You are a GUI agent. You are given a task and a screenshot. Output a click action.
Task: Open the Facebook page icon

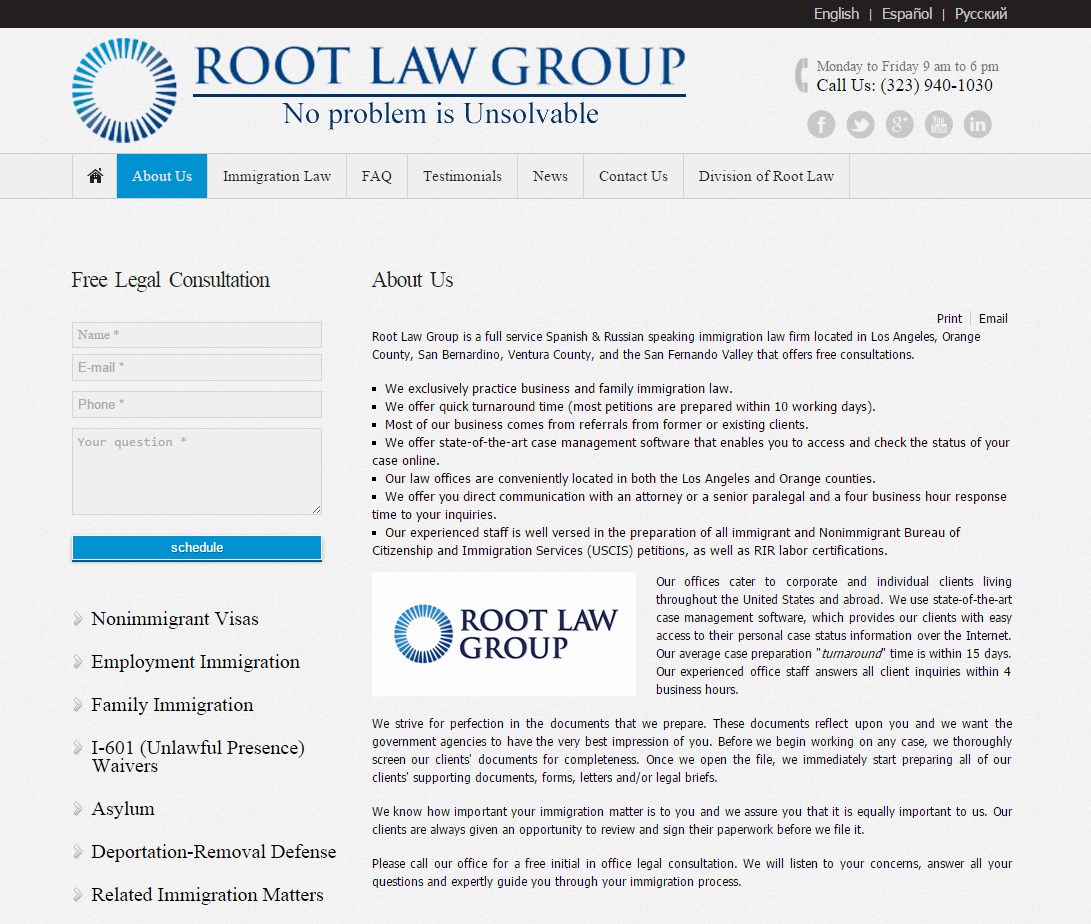[x=820, y=124]
